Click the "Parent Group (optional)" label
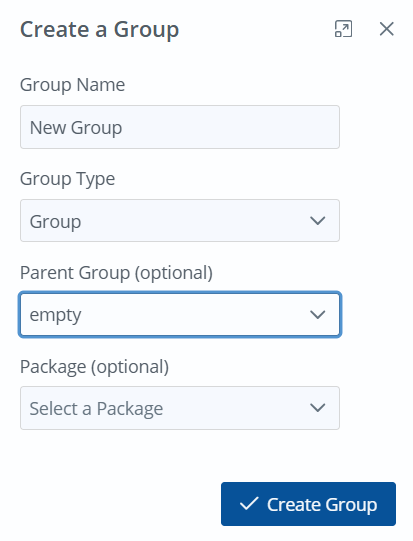This screenshot has width=413, height=541. [116, 273]
